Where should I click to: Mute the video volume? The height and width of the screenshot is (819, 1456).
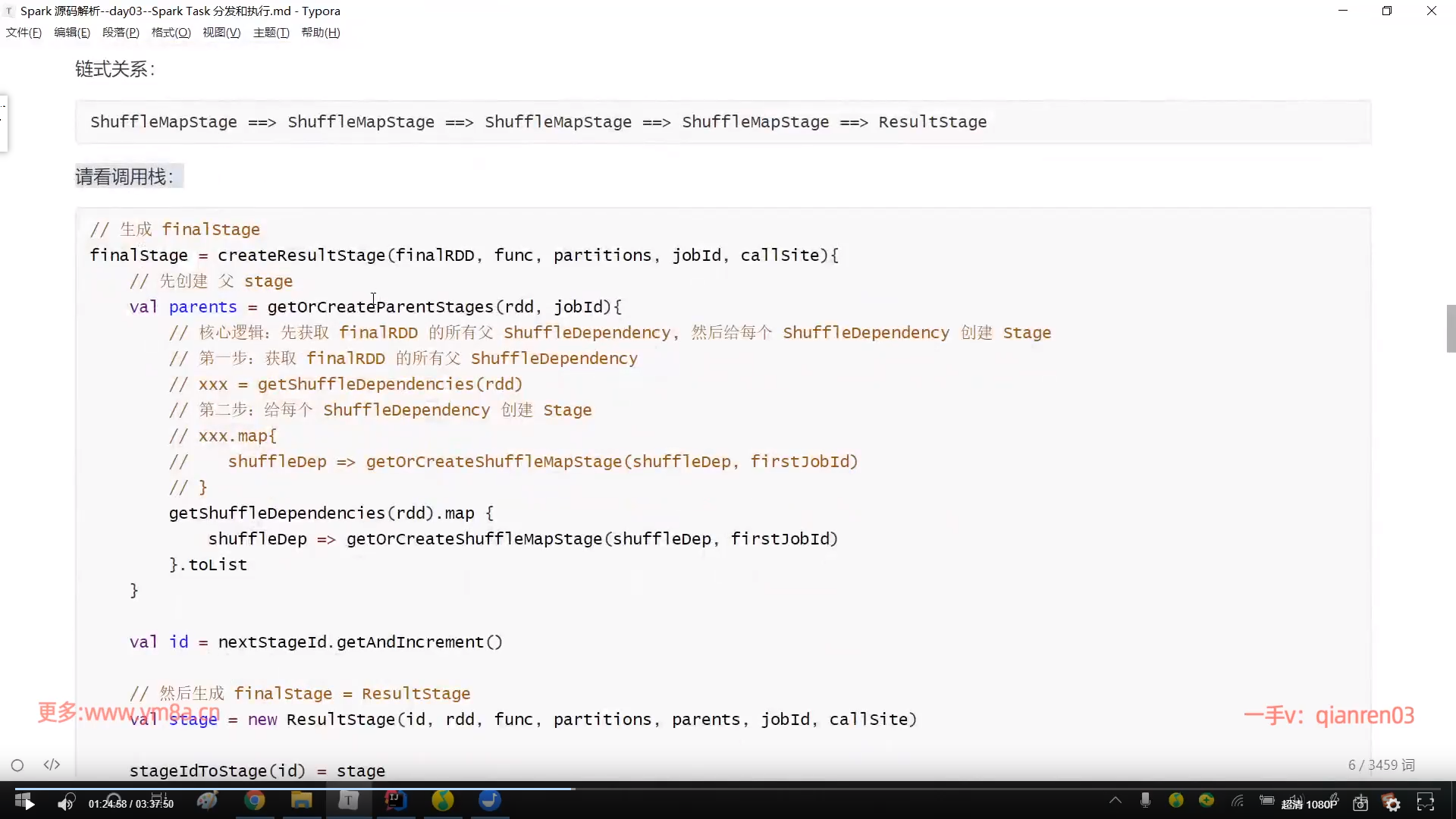pyautogui.click(x=65, y=803)
